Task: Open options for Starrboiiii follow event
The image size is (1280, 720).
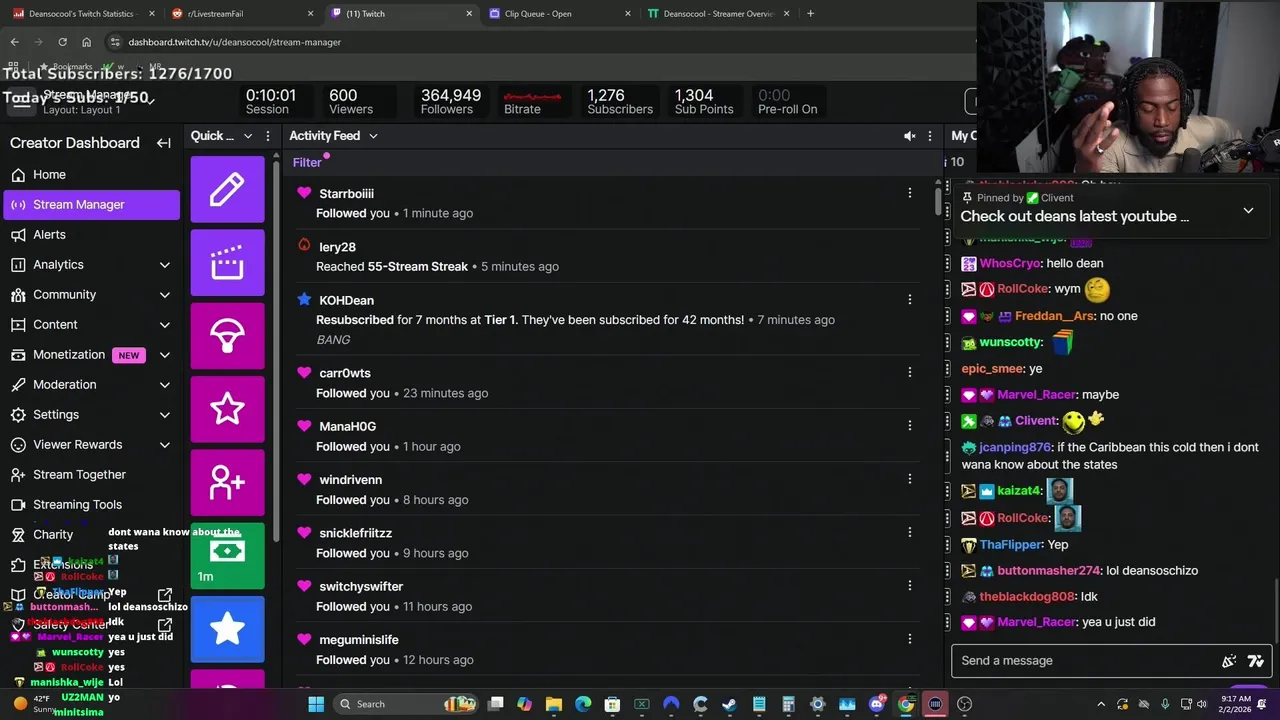Action: pos(910,193)
